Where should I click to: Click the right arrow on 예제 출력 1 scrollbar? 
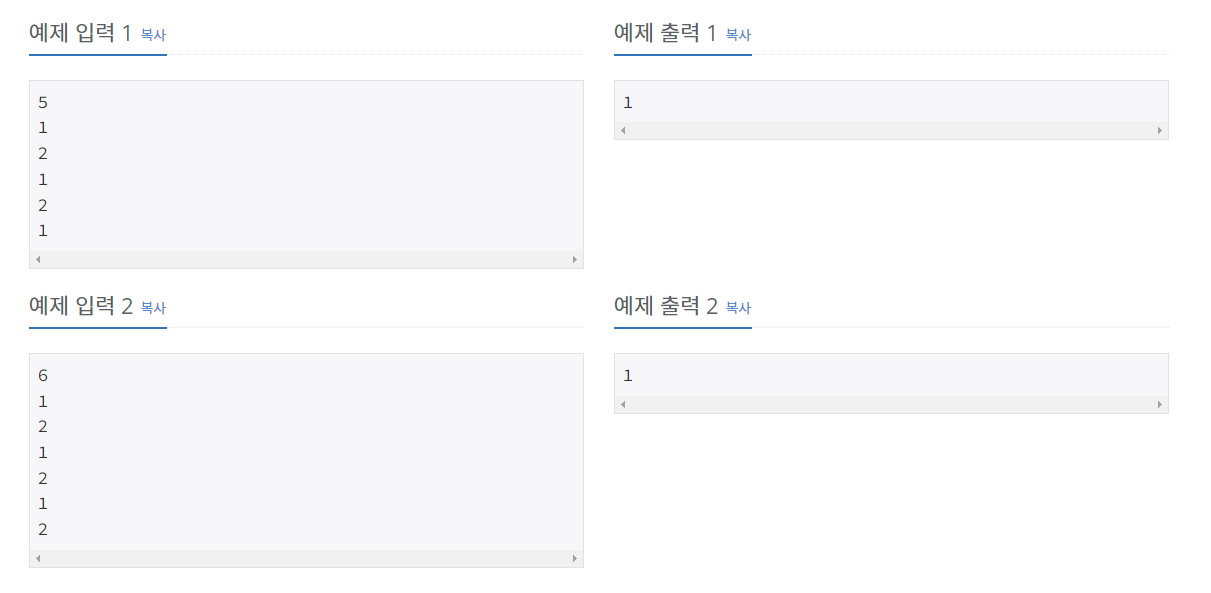[x=1158, y=130]
